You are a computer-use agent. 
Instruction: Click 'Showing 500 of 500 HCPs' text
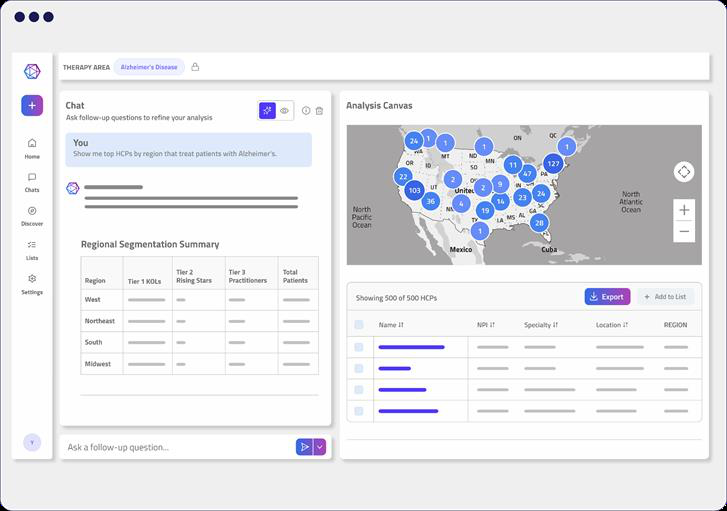click(x=396, y=298)
